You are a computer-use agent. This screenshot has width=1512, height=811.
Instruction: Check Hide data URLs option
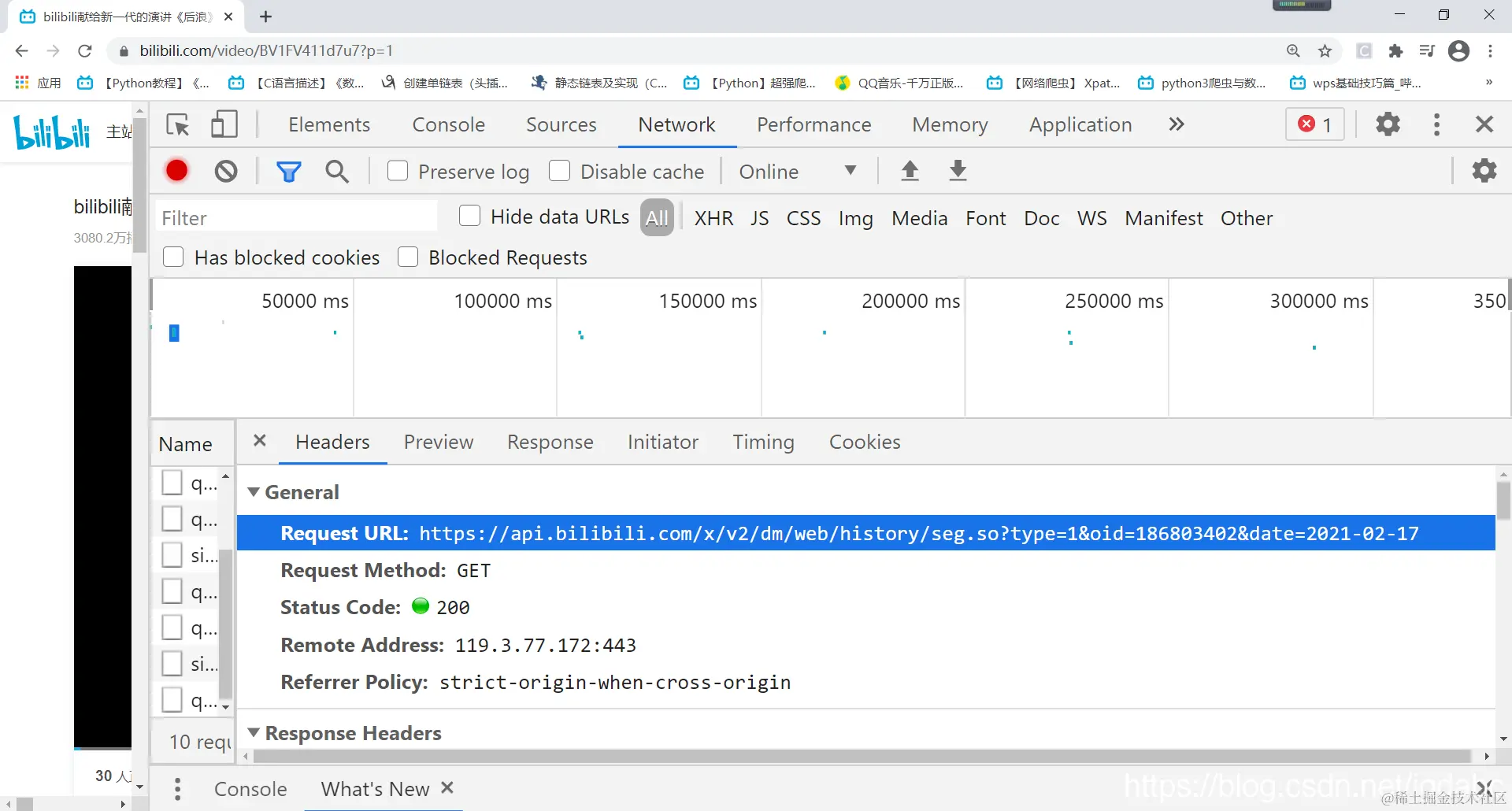point(469,216)
